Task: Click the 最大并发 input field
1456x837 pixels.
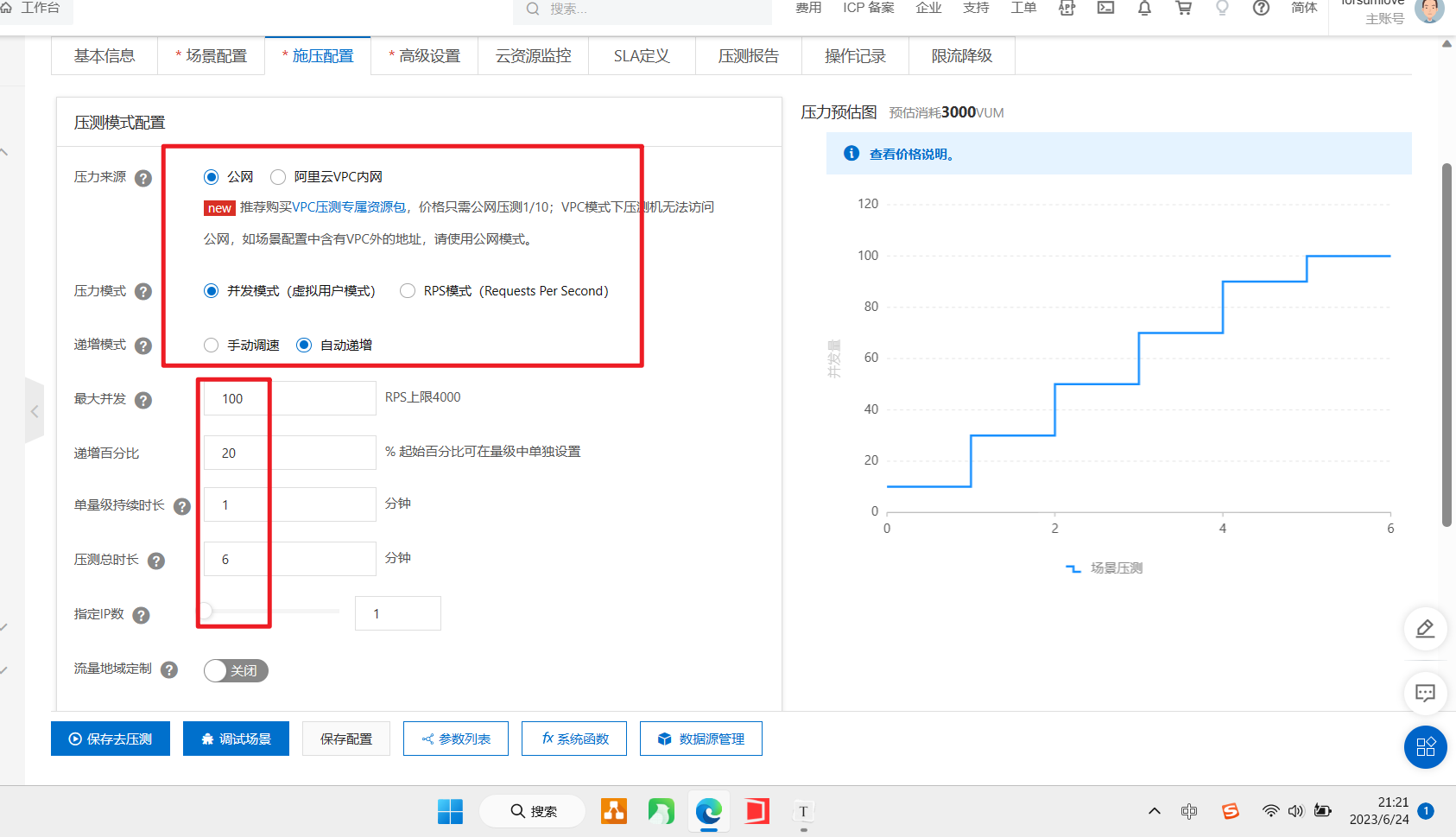Action: point(288,398)
